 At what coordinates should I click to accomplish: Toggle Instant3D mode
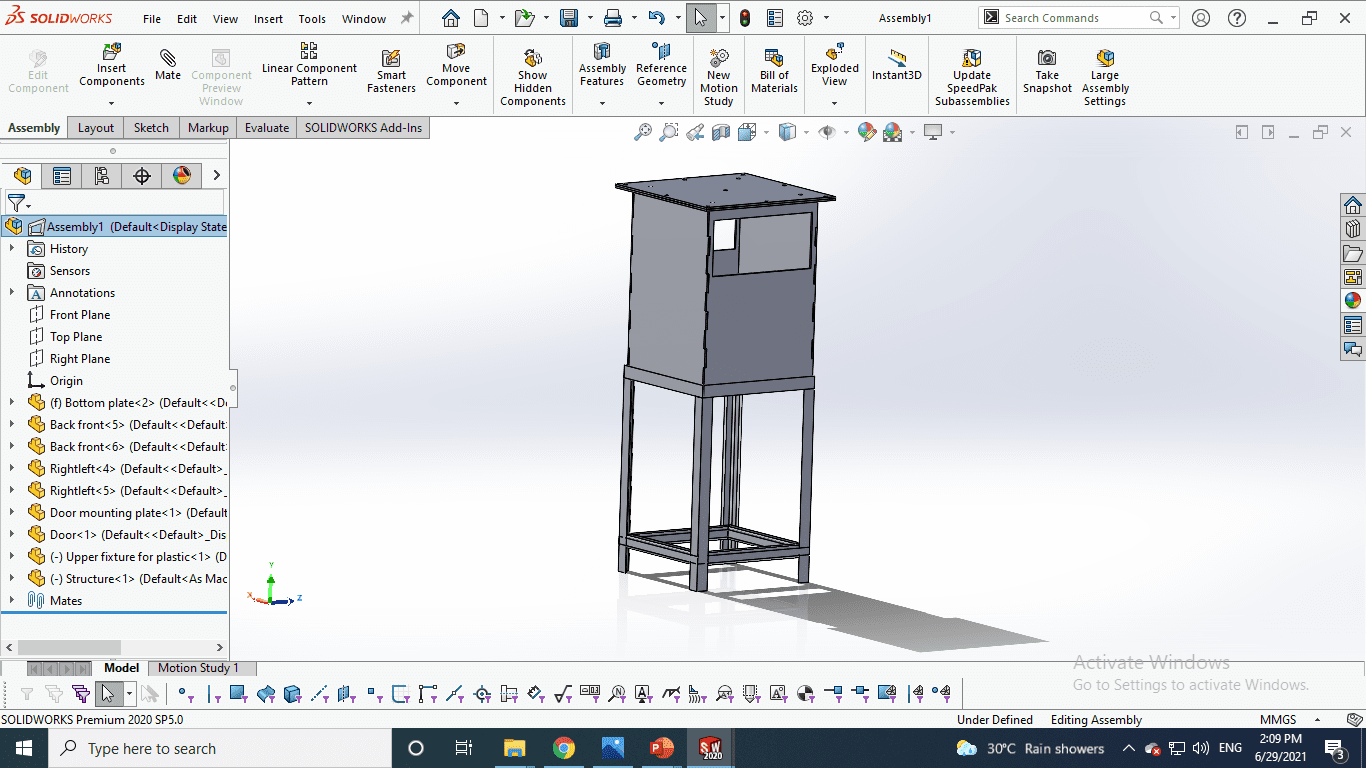coord(897,65)
